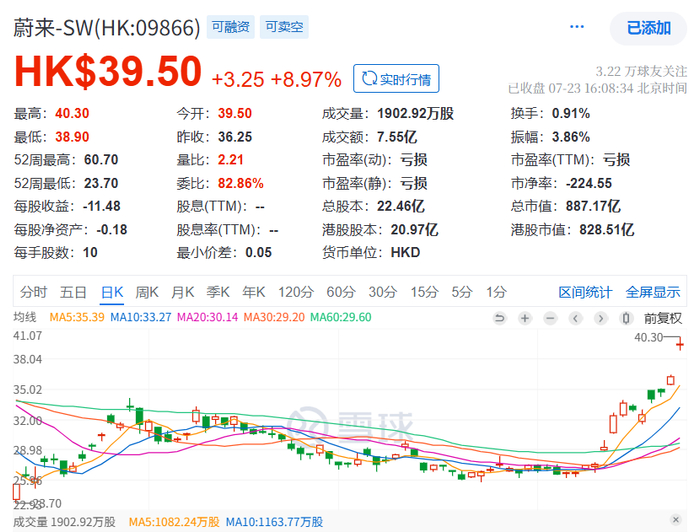
Task: Open the 前复权 adjustment dropdown
Action: [663, 318]
